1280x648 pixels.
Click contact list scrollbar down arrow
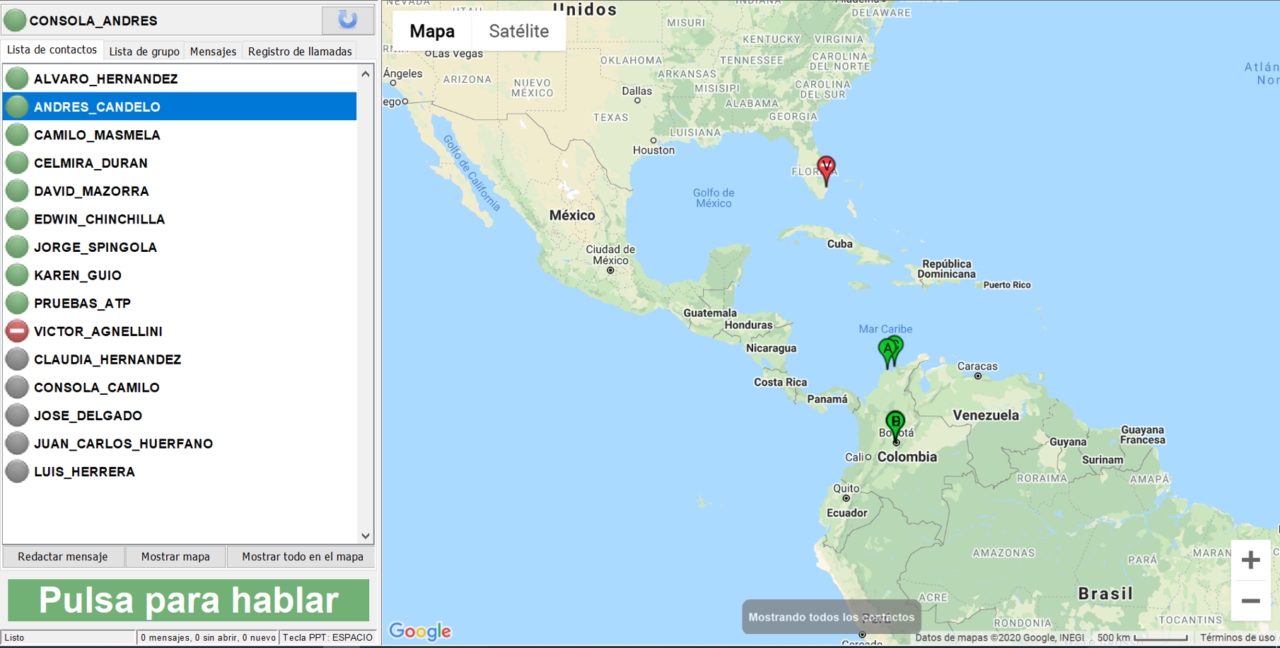(x=365, y=536)
